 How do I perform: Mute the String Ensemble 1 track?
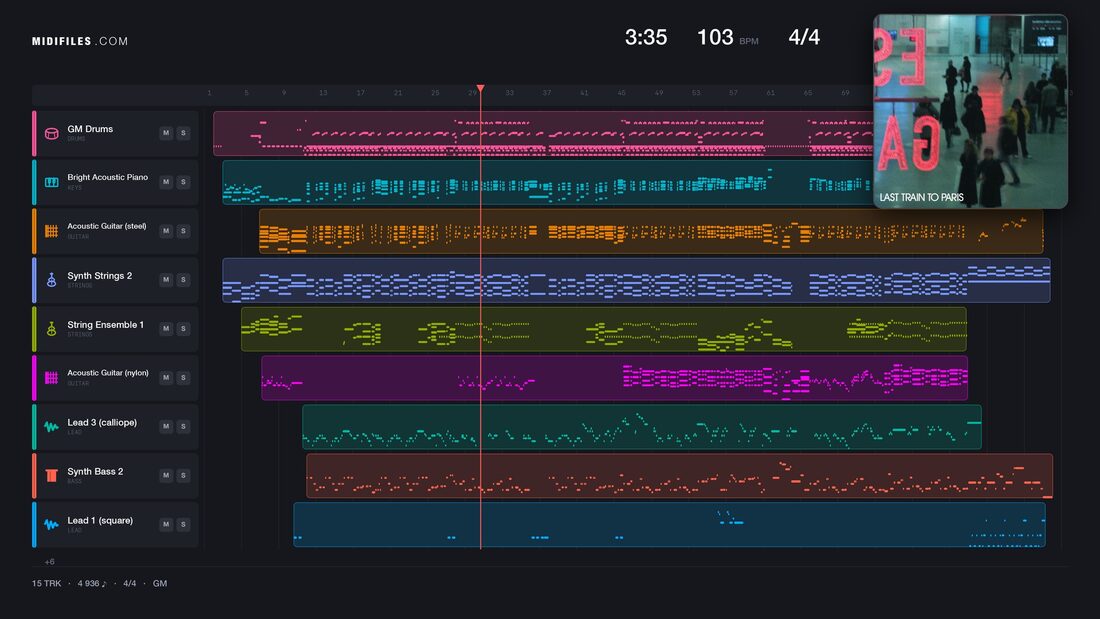pos(166,328)
